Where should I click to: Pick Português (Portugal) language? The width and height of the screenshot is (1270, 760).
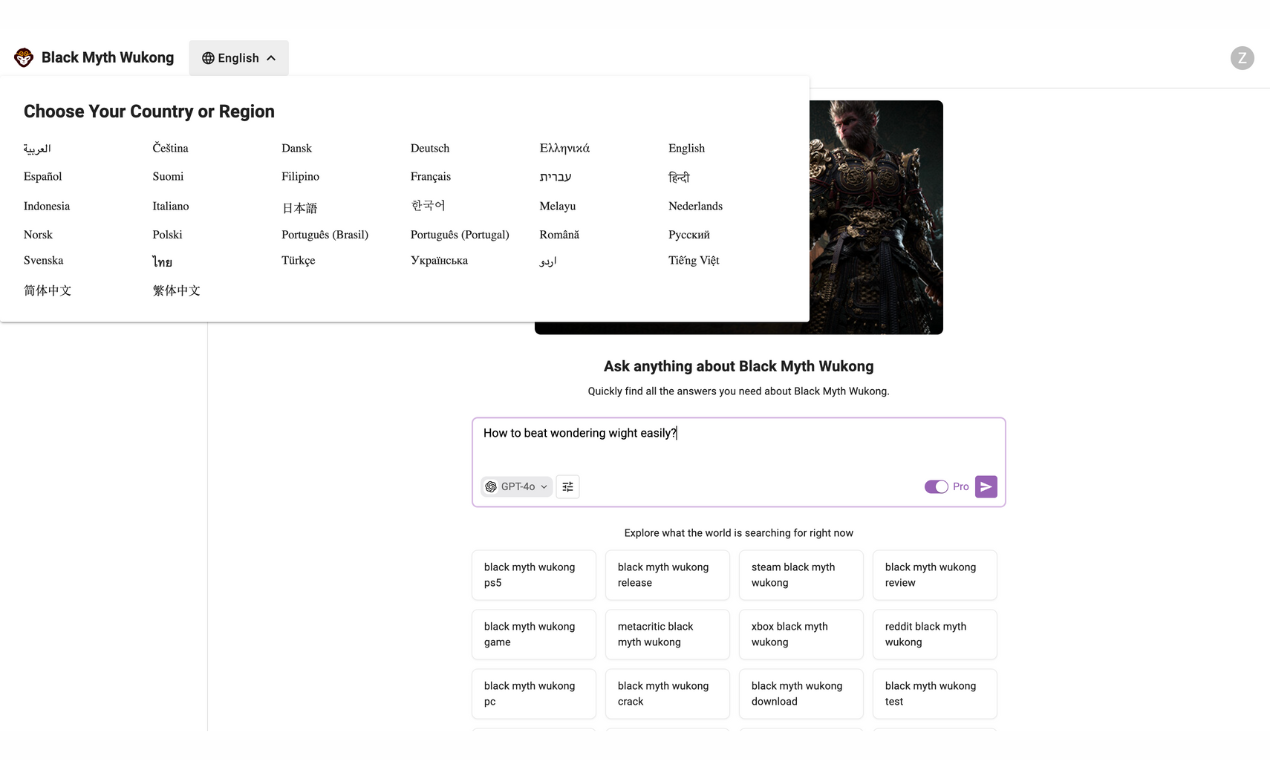click(460, 234)
